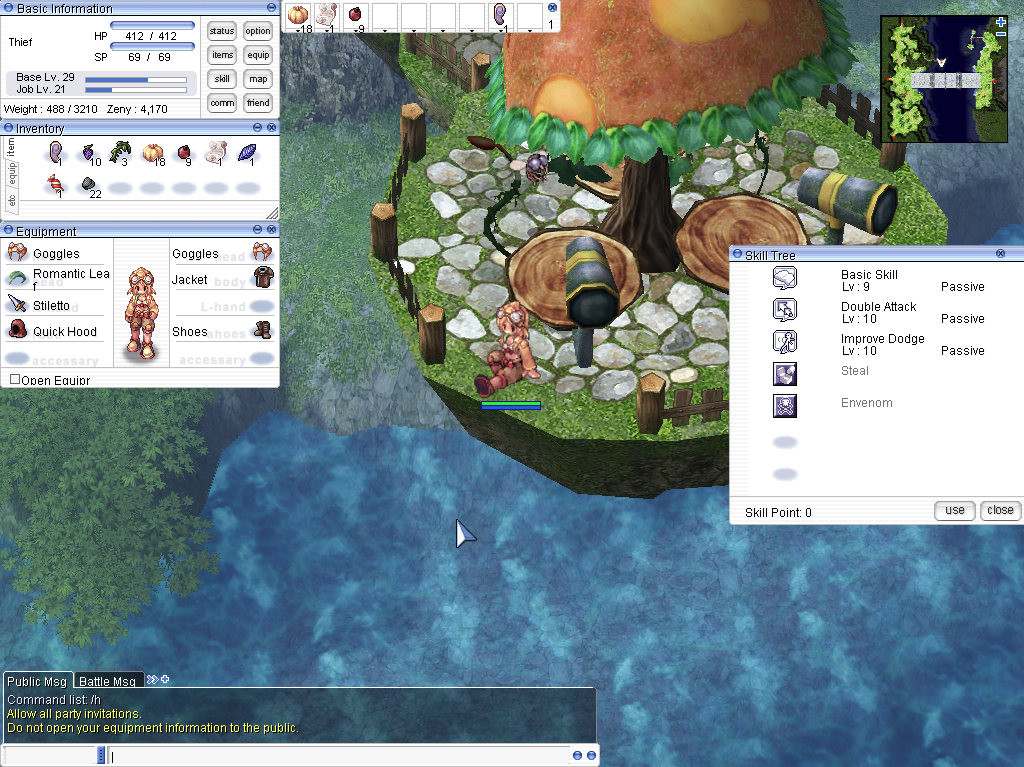Click the Thief character sitting on stones
Screen dimensions: 1024x767
pos(508,350)
